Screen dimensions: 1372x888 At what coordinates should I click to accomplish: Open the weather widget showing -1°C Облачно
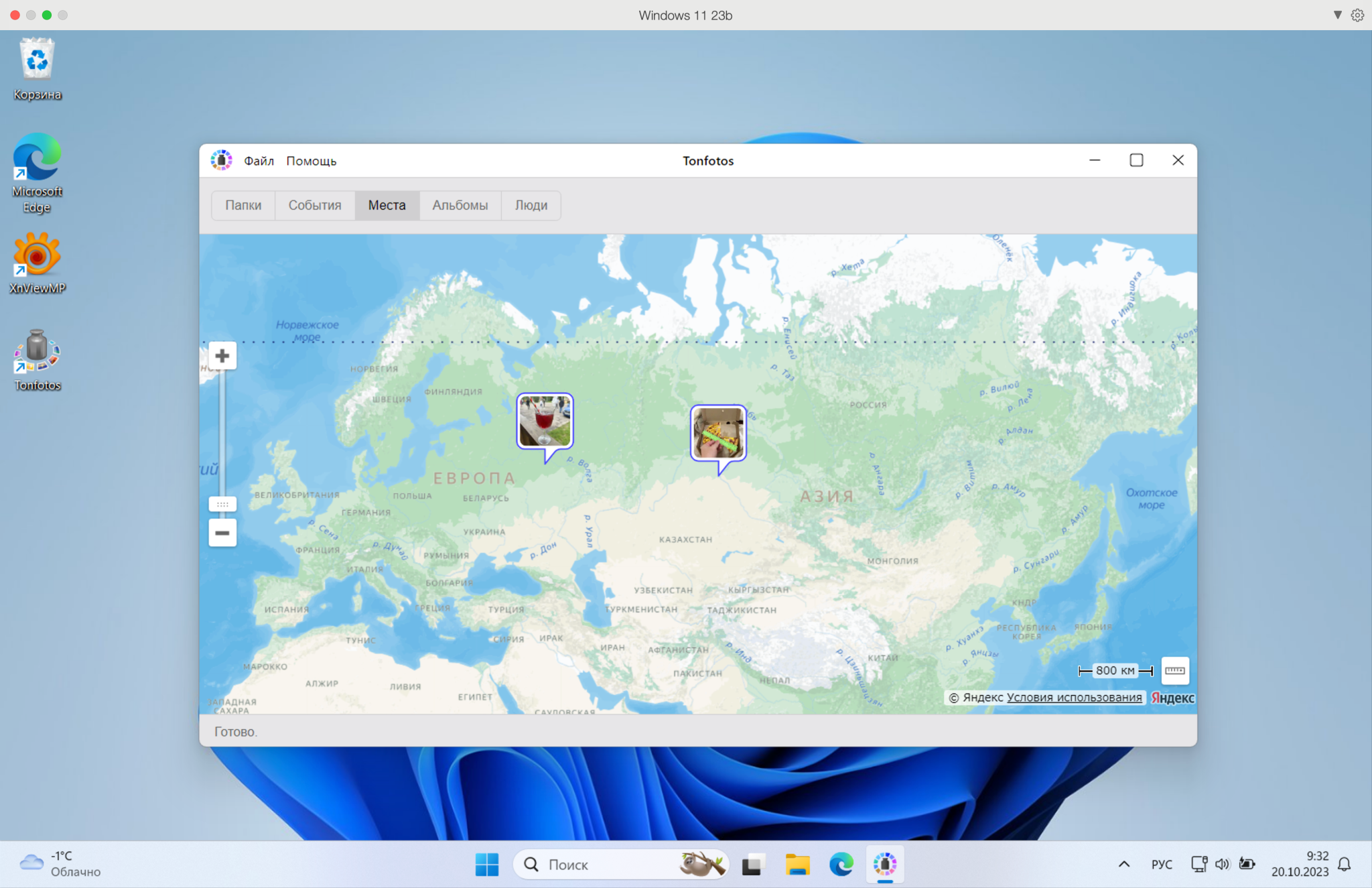60,864
